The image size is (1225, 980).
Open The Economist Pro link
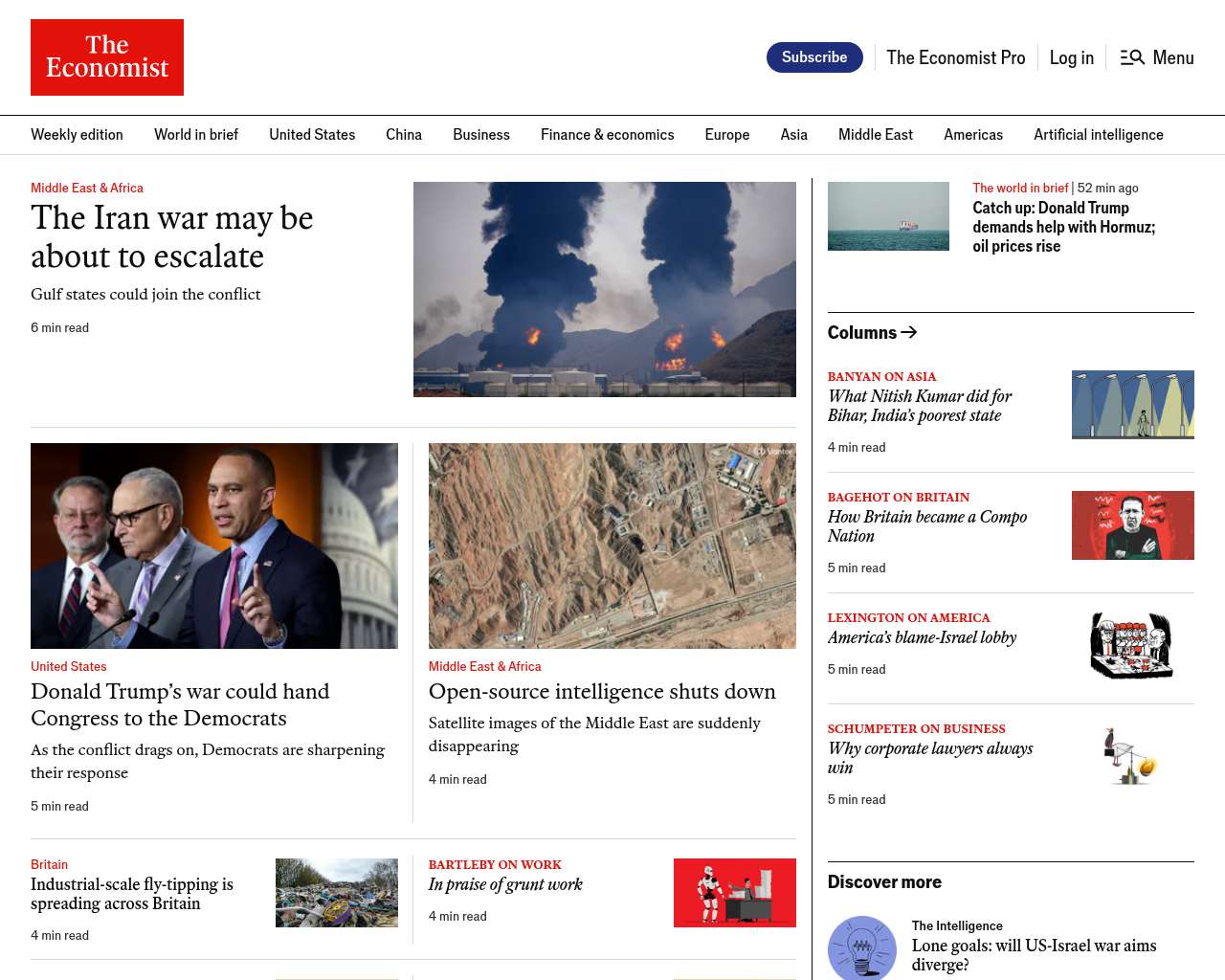coord(955,57)
